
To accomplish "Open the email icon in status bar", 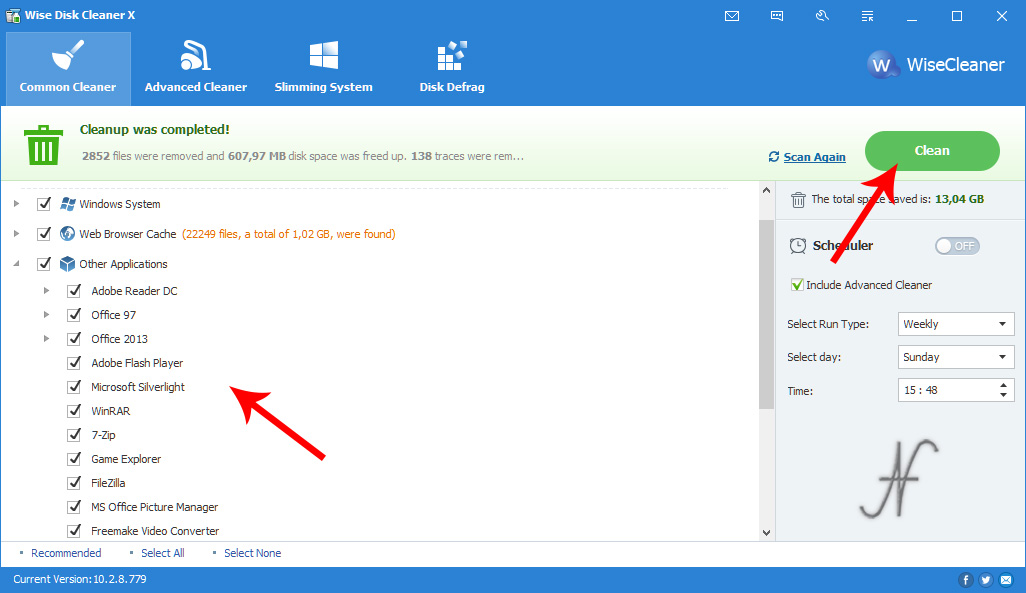I will (1006, 579).
